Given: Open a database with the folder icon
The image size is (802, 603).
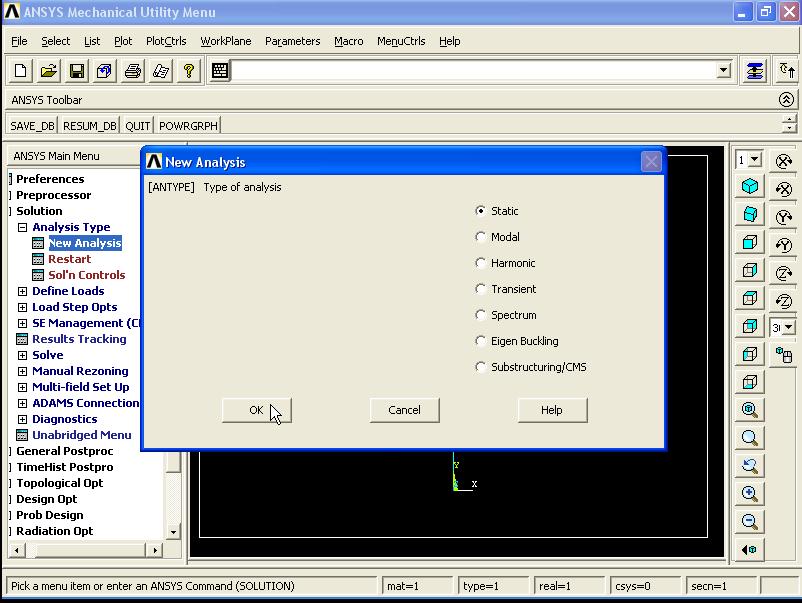Looking at the screenshot, I should tap(49, 71).
